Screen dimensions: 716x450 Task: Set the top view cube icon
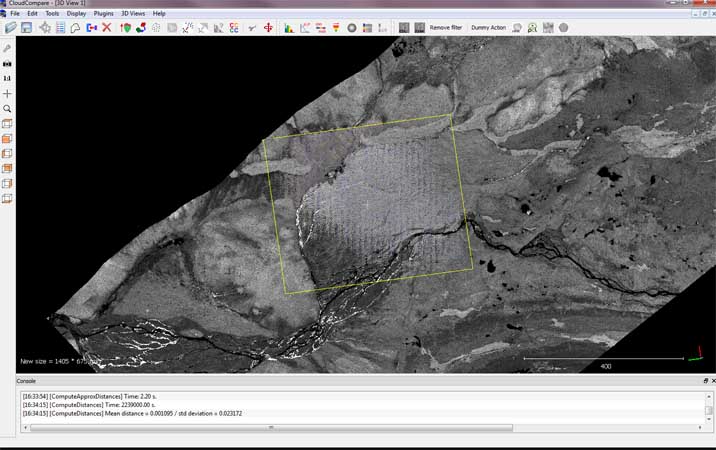[7, 124]
